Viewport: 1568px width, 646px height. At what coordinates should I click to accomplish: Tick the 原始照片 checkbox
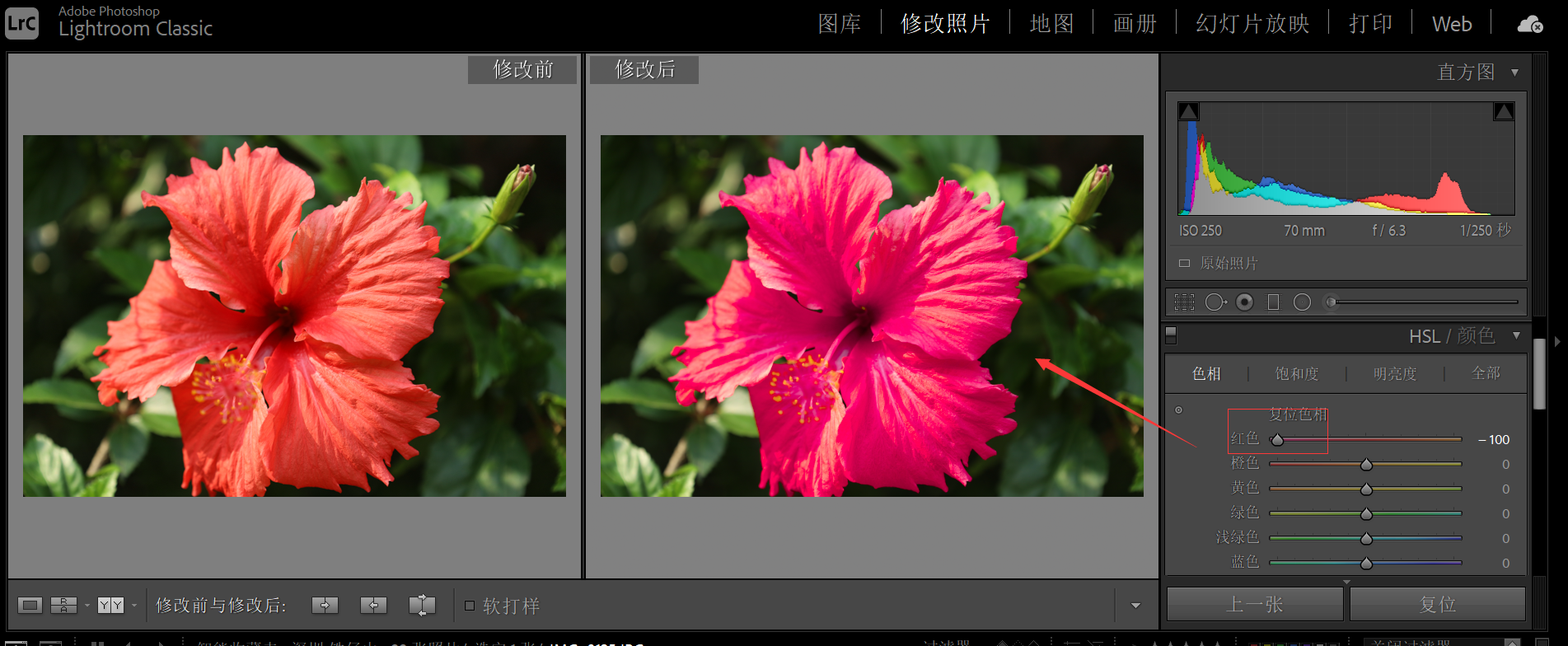coord(1184,264)
